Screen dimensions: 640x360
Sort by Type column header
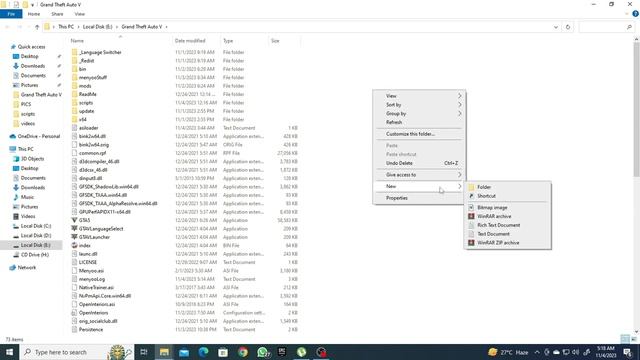pyautogui.click(x=228, y=41)
